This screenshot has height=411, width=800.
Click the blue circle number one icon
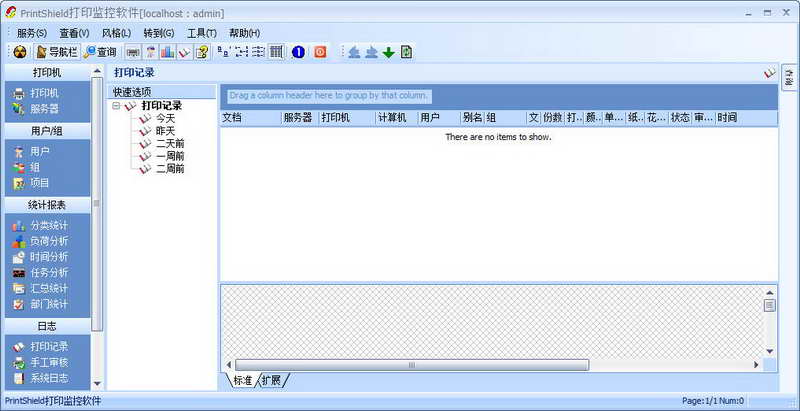tap(298, 52)
